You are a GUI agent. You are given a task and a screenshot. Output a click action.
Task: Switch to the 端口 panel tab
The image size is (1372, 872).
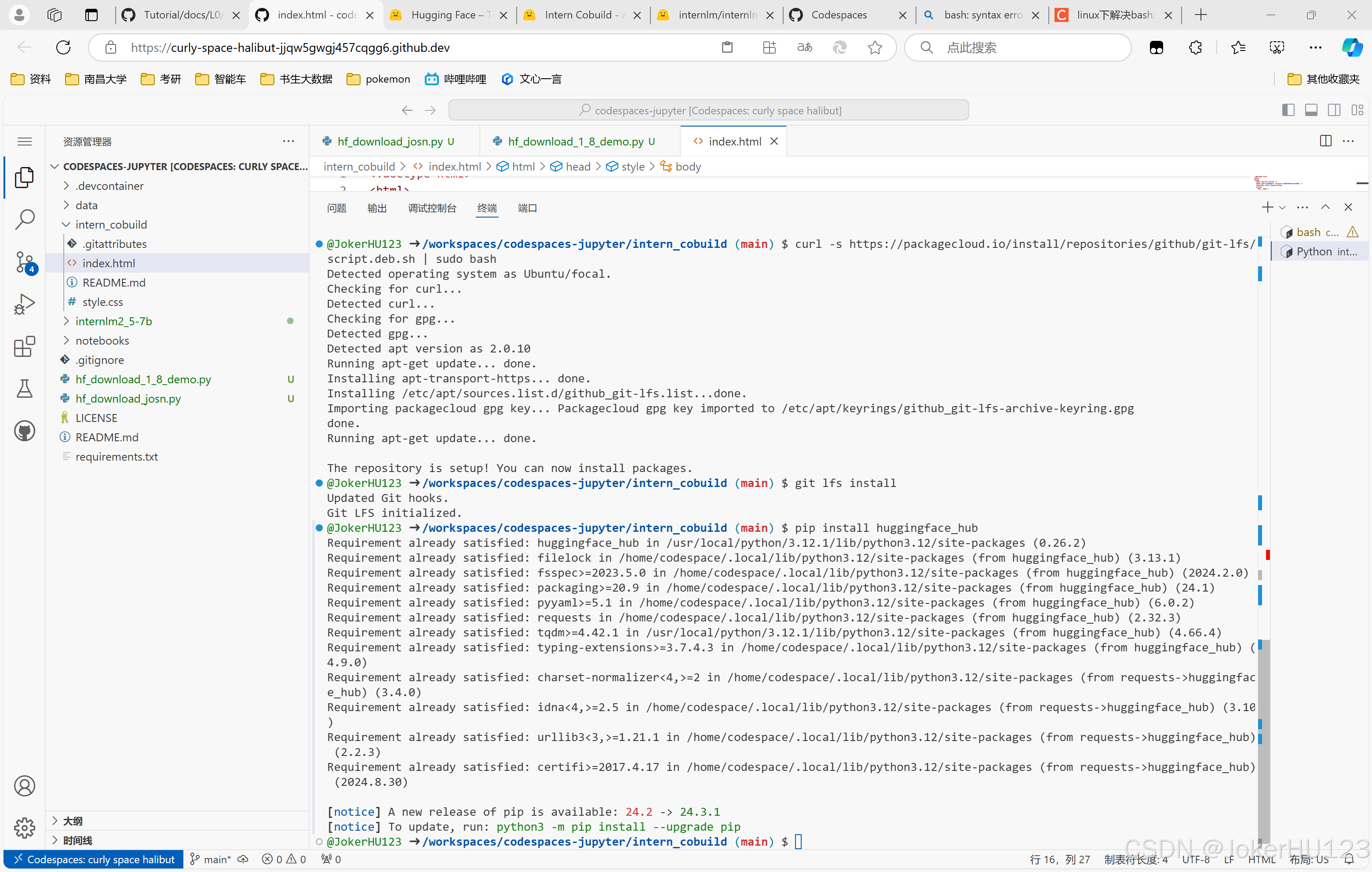click(527, 208)
